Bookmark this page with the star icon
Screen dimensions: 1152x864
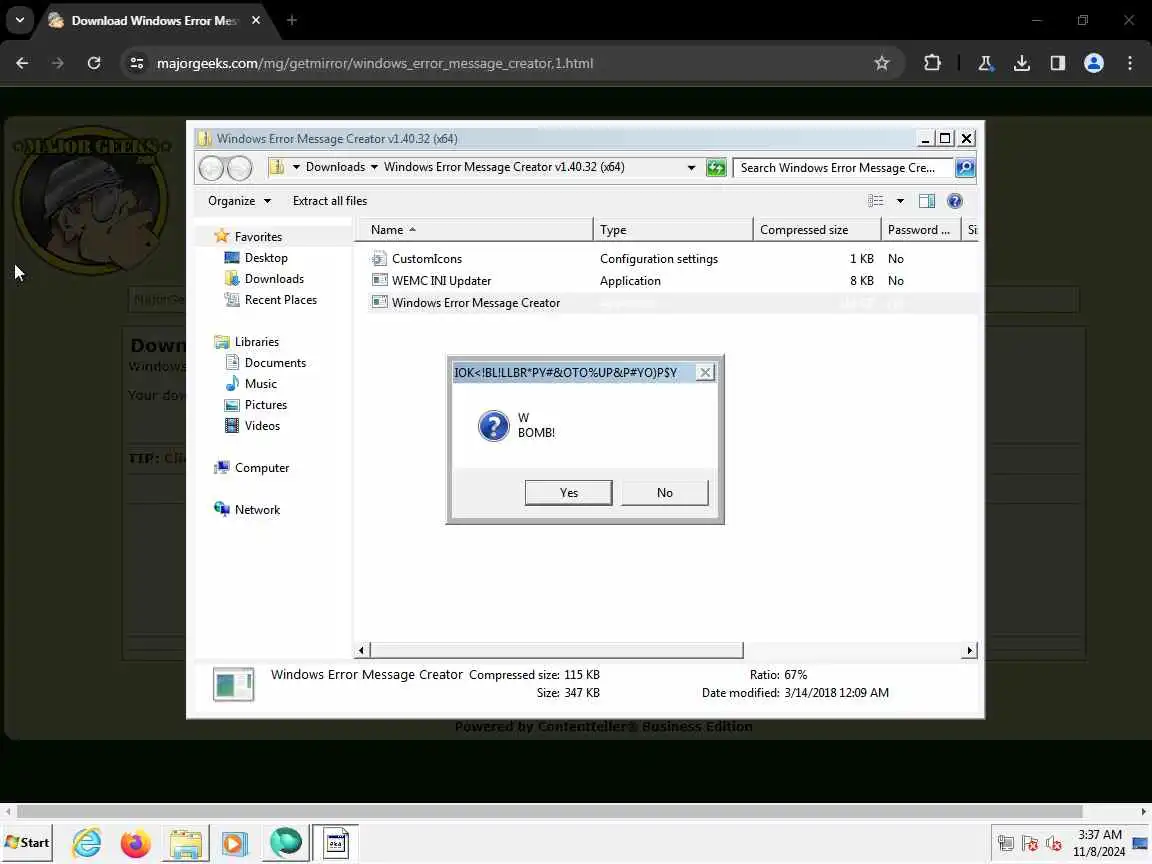tap(882, 63)
